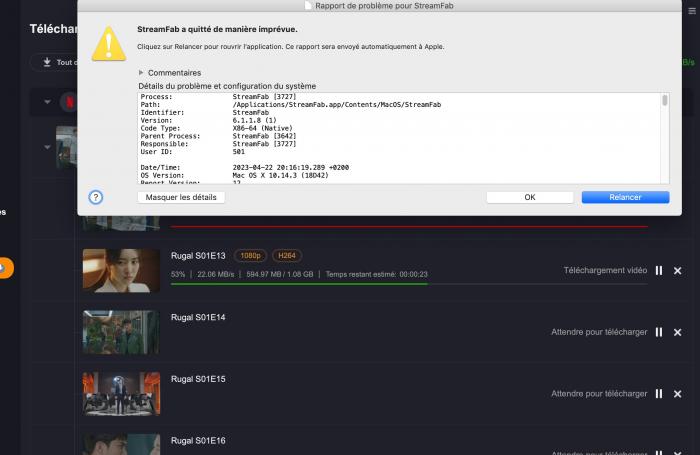The image size is (700, 455).
Task: Click the H264 codec badge
Action: click(x=287, y=255)
